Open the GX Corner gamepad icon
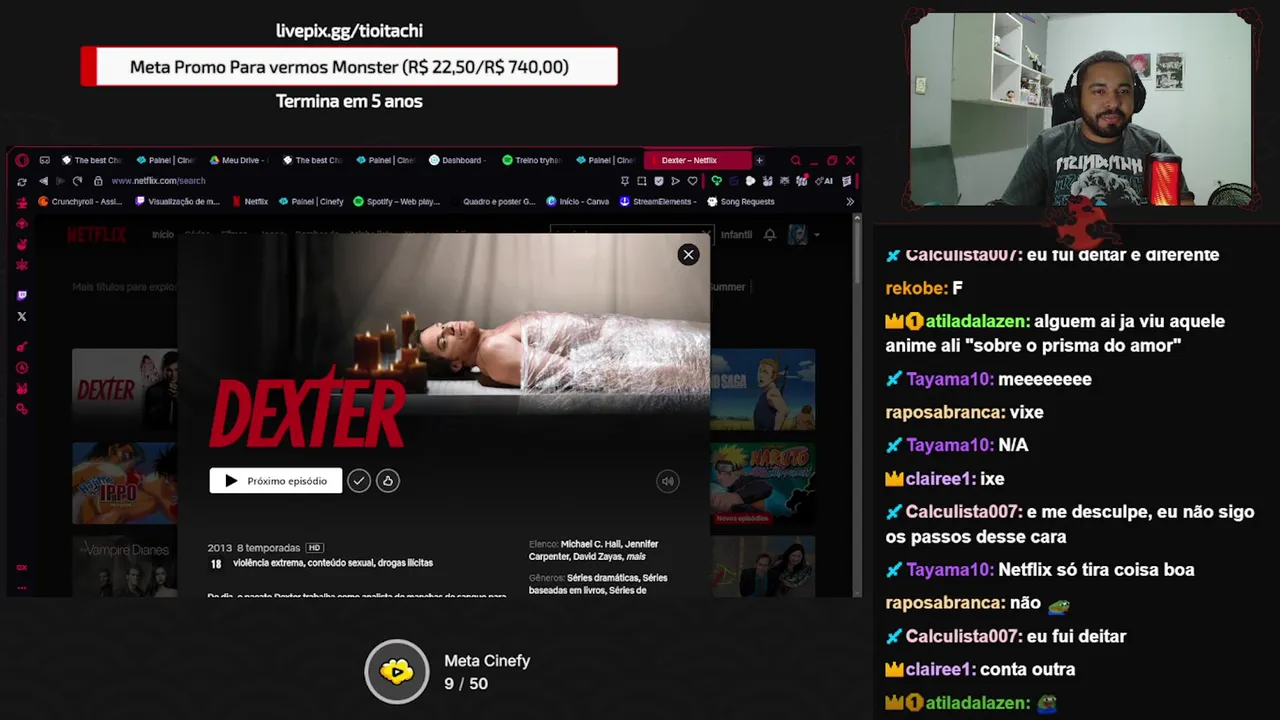Image resolution: width=1280 pixels, height=720 pixels. tap(45, 160)
